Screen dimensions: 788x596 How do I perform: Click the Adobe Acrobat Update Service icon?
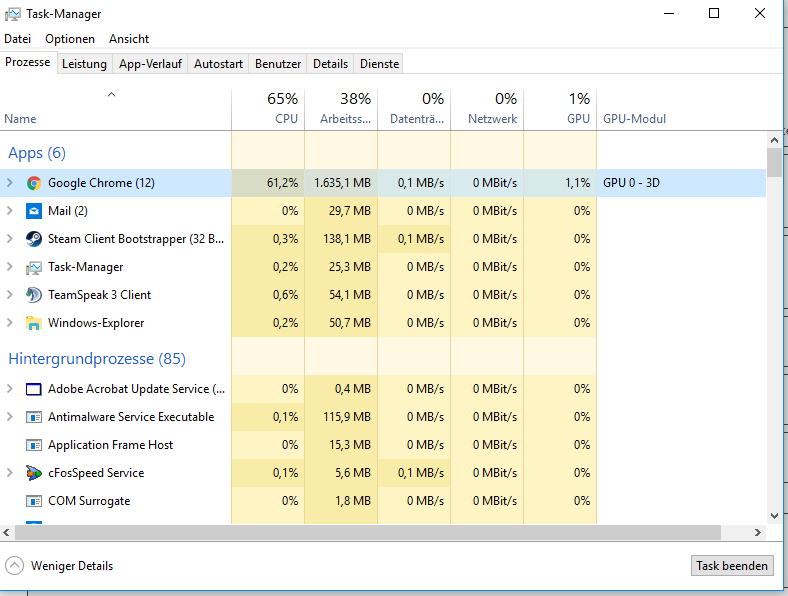[34, 389]
